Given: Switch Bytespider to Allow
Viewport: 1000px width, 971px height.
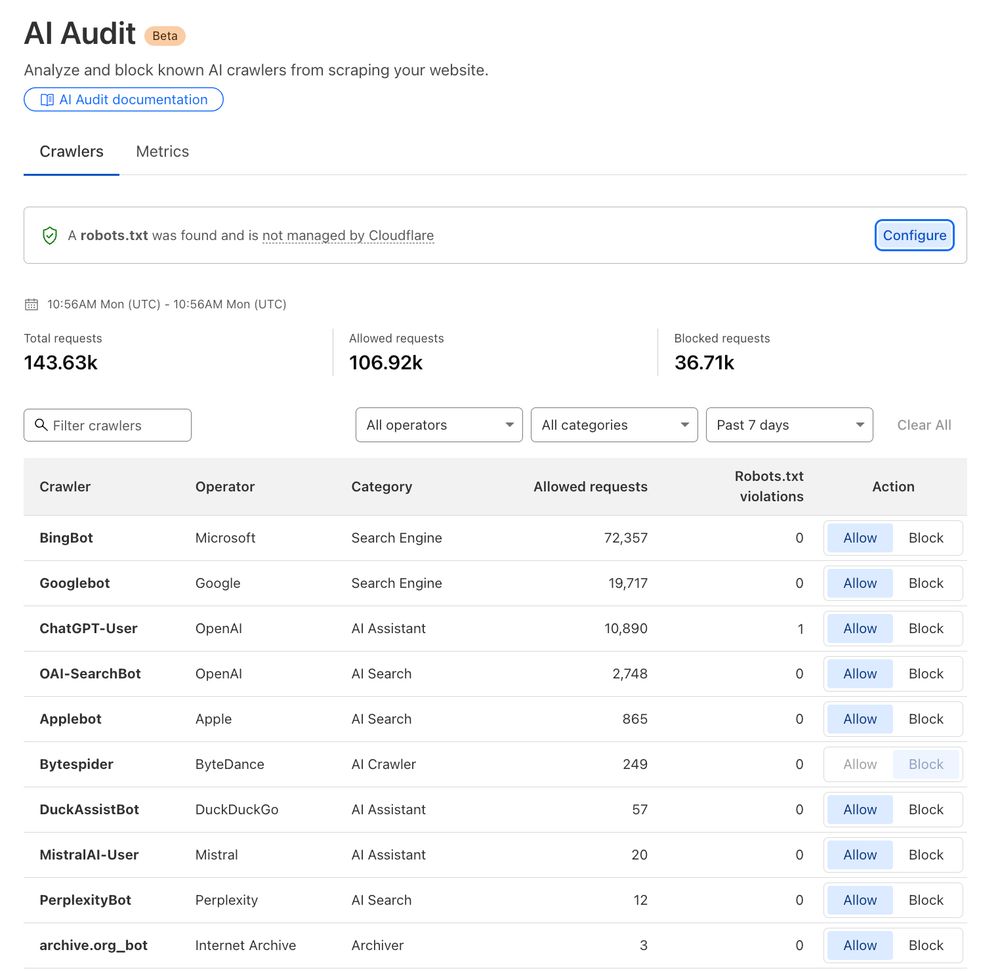Looking at the screenshot, I should click(x=860, y=764).
